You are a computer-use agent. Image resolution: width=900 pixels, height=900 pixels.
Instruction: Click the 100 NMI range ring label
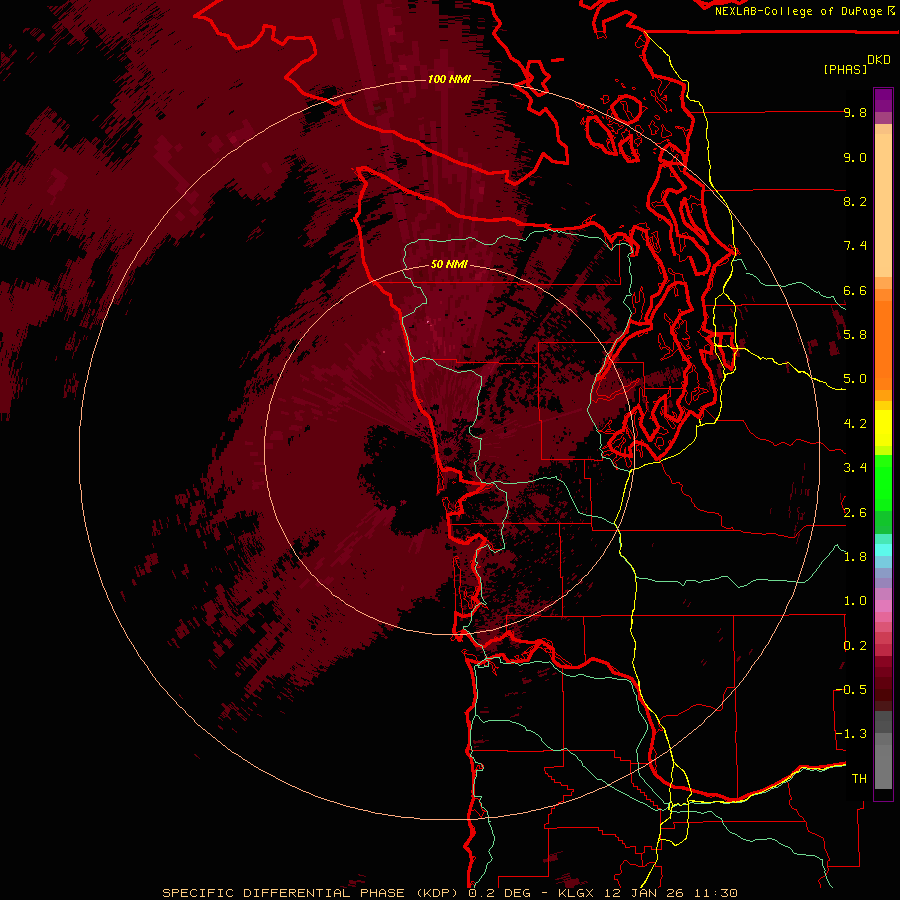point(449,79)
